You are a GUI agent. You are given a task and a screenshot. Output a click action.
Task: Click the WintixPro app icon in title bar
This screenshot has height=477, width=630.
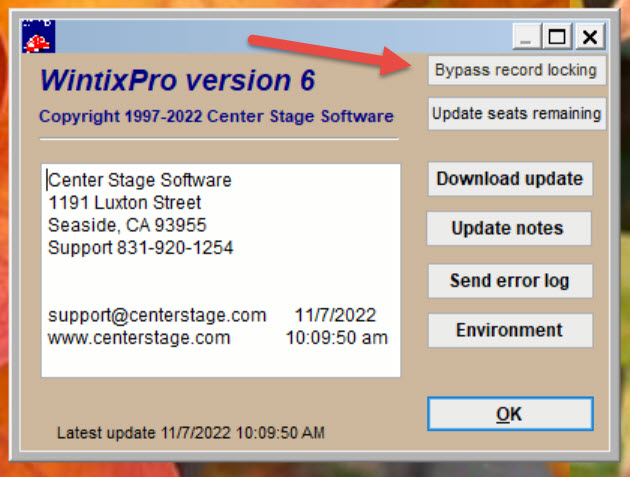coord(38,36)
